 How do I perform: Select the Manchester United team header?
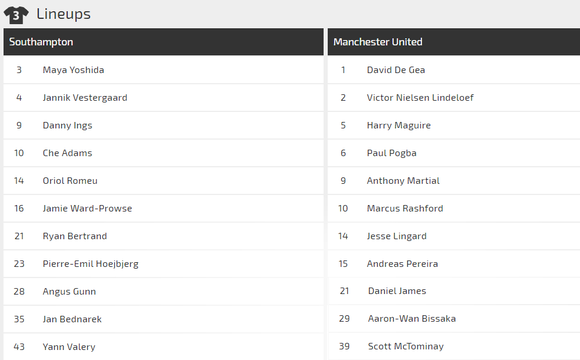tap(454, 42)
